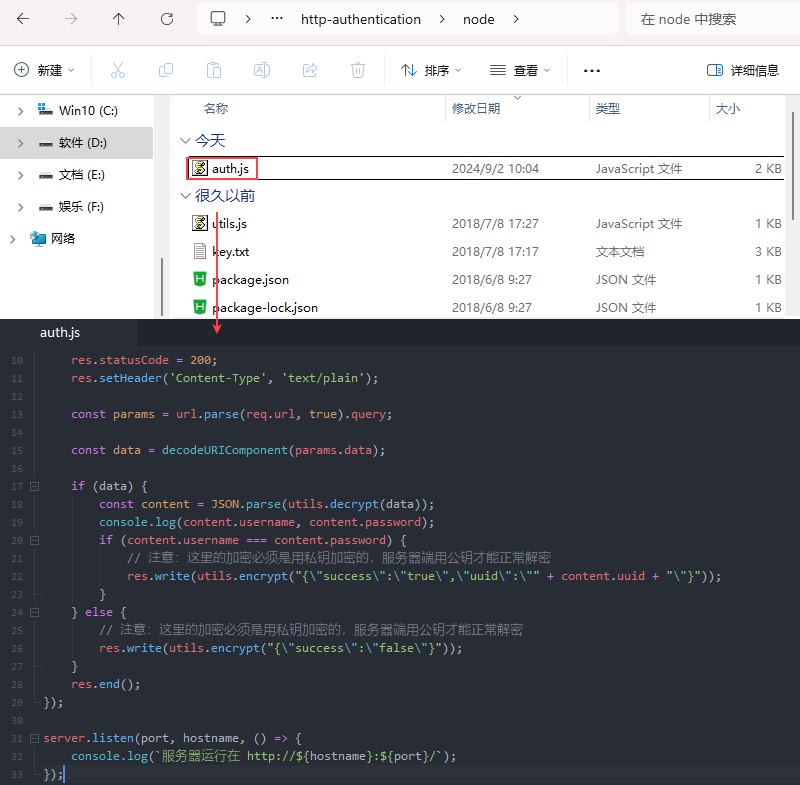Screen dimensions: 800x785
Task: Sort by the 名称 column header
Action: (x=216, y=109)
